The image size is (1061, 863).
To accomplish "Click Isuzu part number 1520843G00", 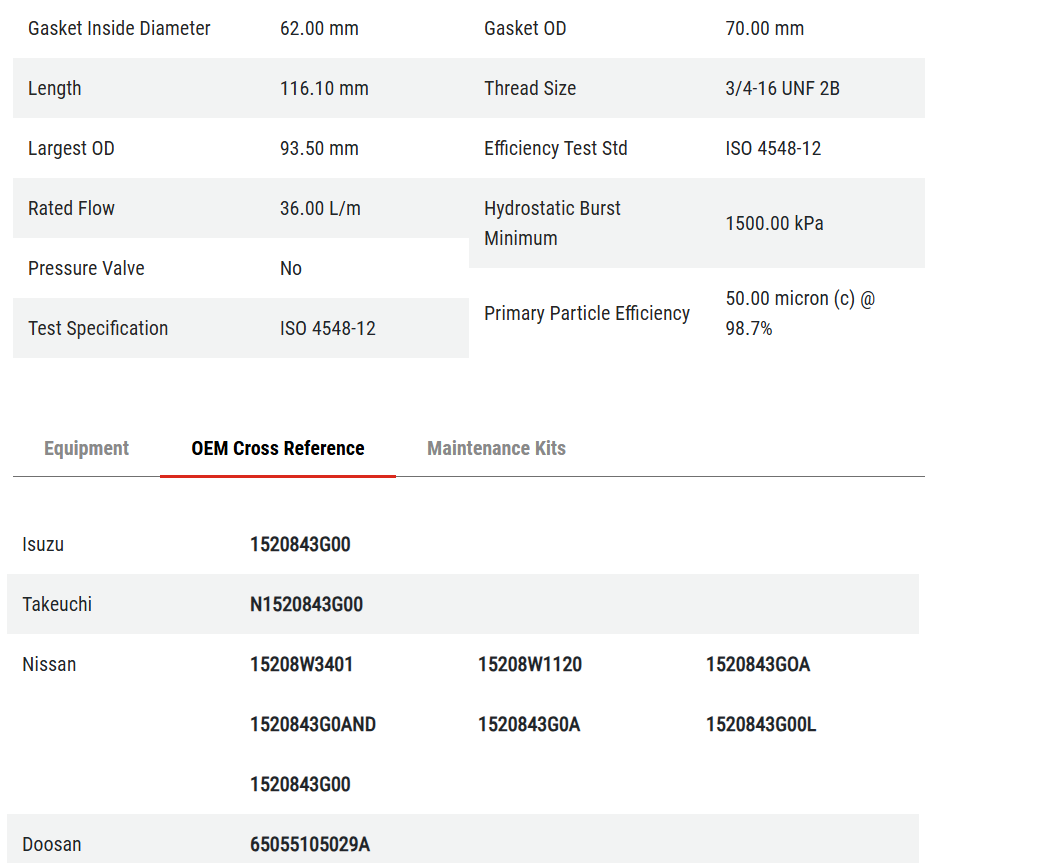I will pos(300,544).
